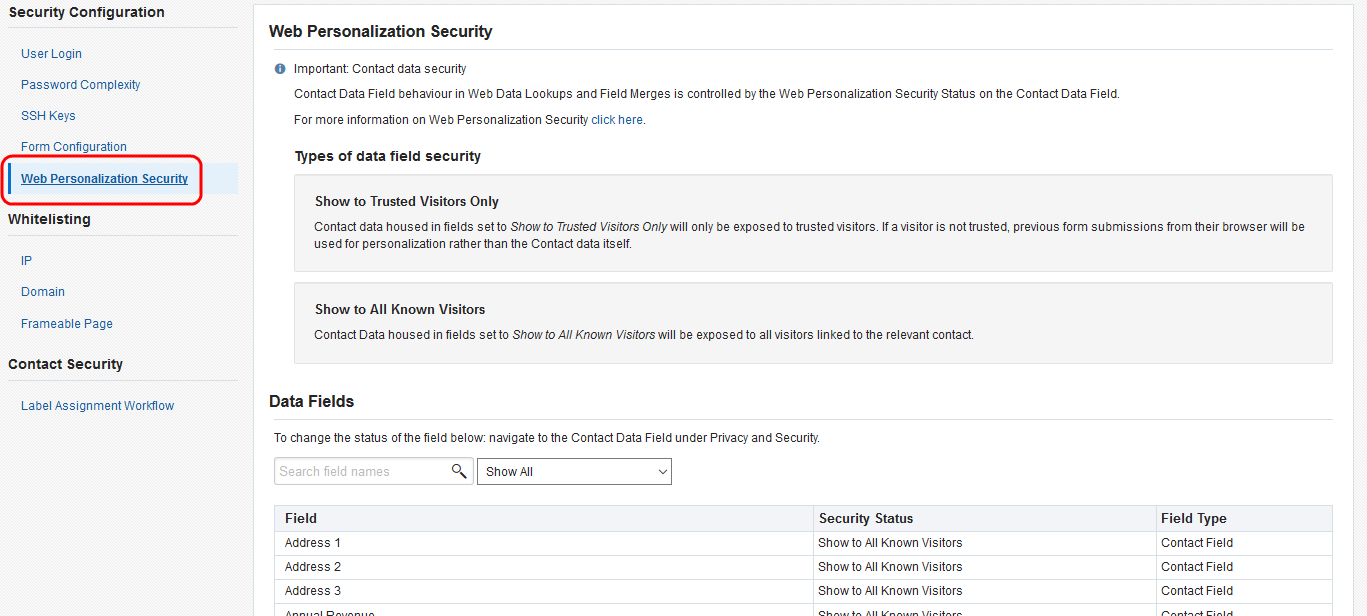Click the blue Important info icon

point(280,69)
